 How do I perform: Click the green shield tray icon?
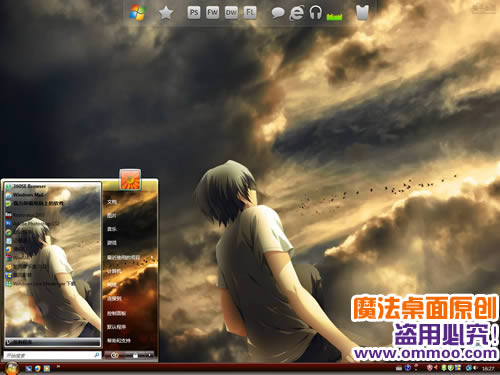click(450, 368)
